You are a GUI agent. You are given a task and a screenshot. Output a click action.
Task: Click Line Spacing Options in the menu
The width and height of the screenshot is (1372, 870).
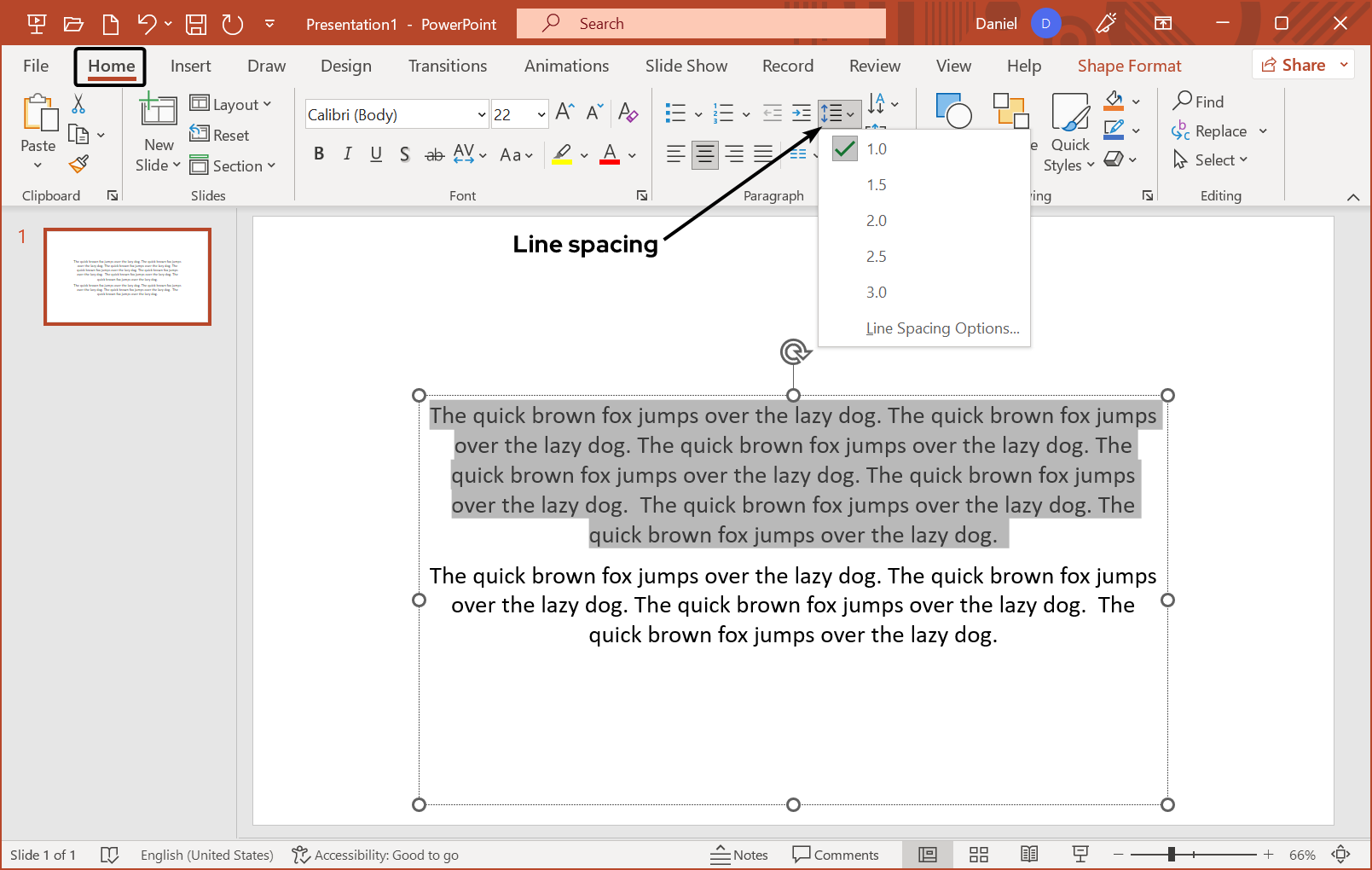click(941, 328)
